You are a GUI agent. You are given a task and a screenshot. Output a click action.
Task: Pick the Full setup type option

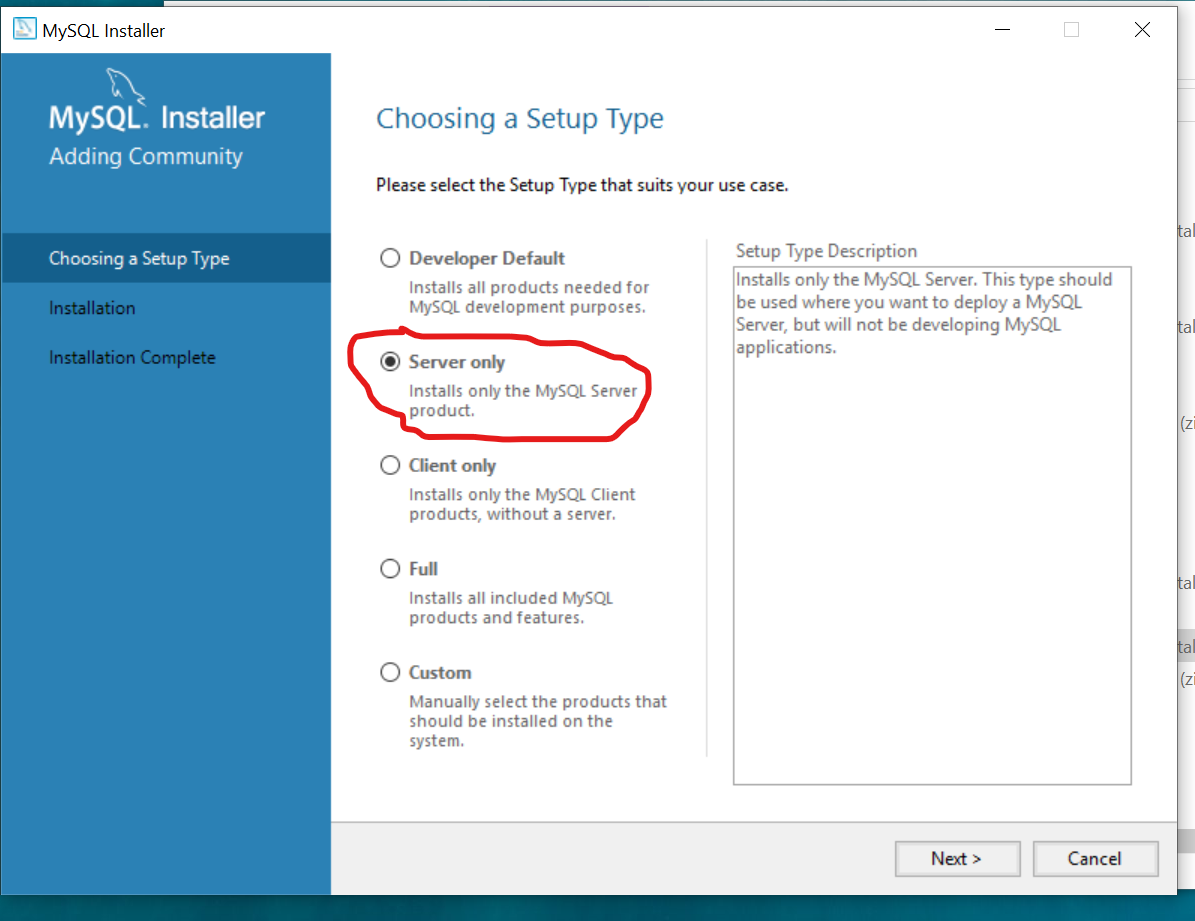tap(389, 569)
